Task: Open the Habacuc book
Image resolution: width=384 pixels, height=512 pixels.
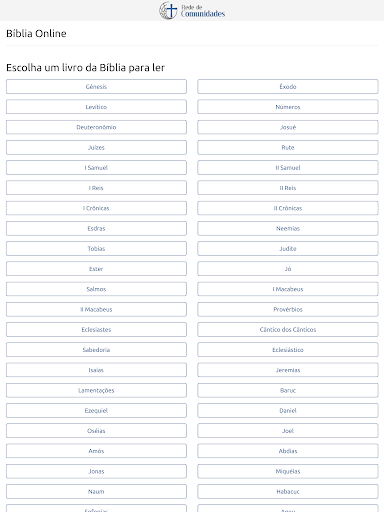Action: coord(288,492)
